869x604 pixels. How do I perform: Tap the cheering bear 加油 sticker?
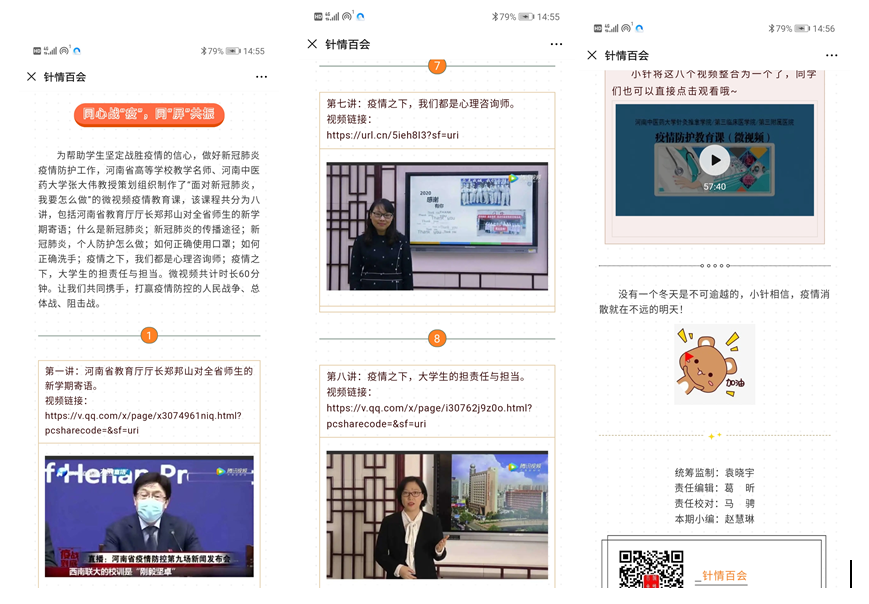pyautogui.click(x=714, y=364)
